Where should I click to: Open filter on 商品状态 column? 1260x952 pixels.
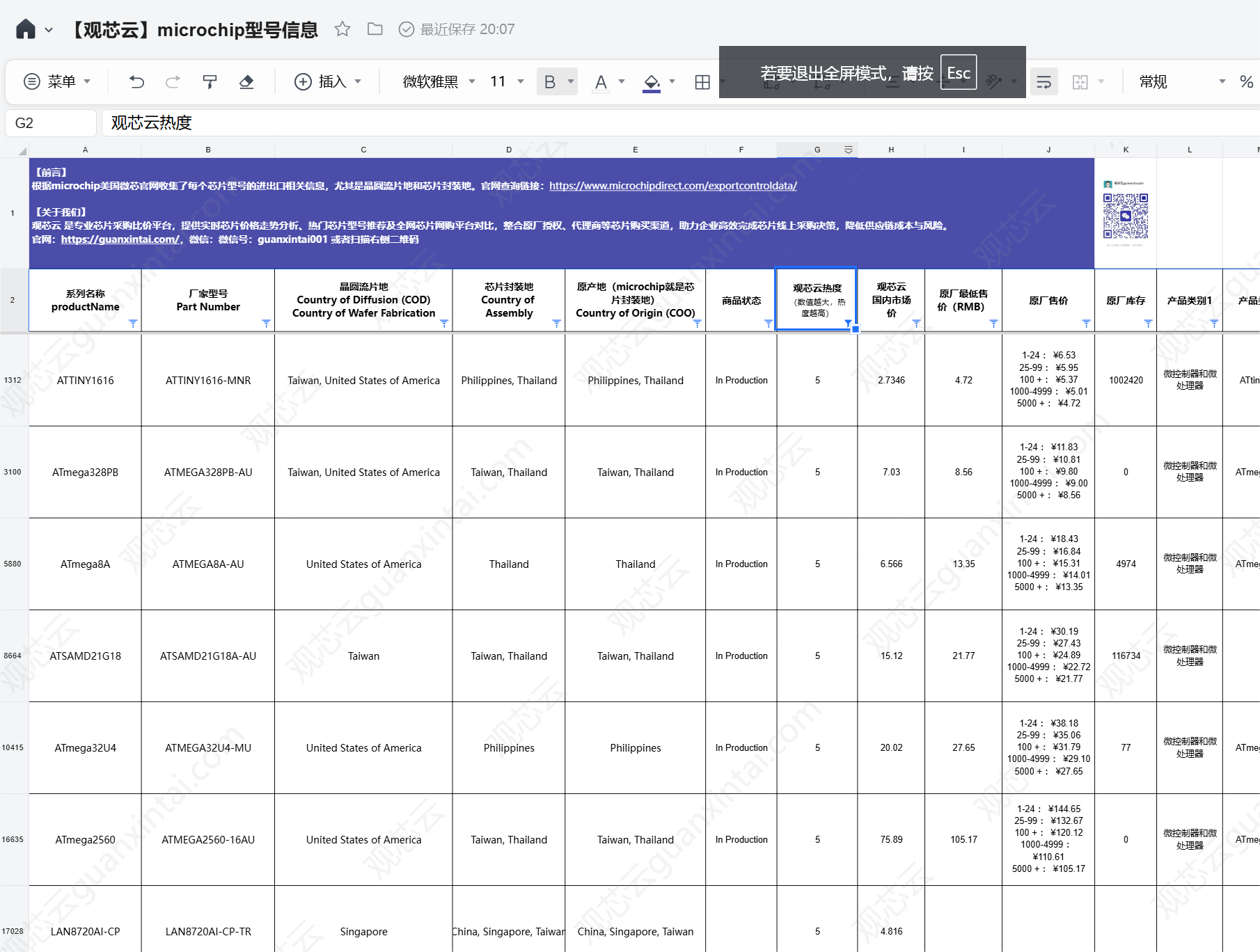pyautogui.click(x=769, y=324)
